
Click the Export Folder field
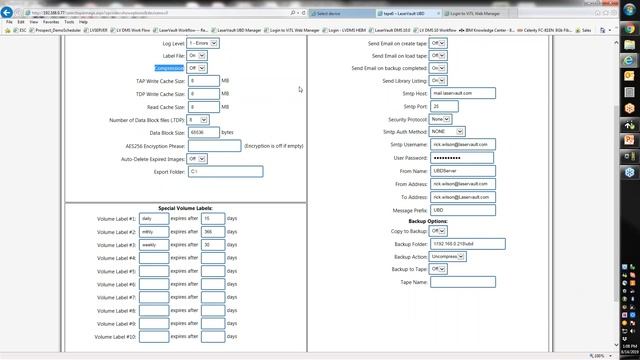click(x=226, y=171)
